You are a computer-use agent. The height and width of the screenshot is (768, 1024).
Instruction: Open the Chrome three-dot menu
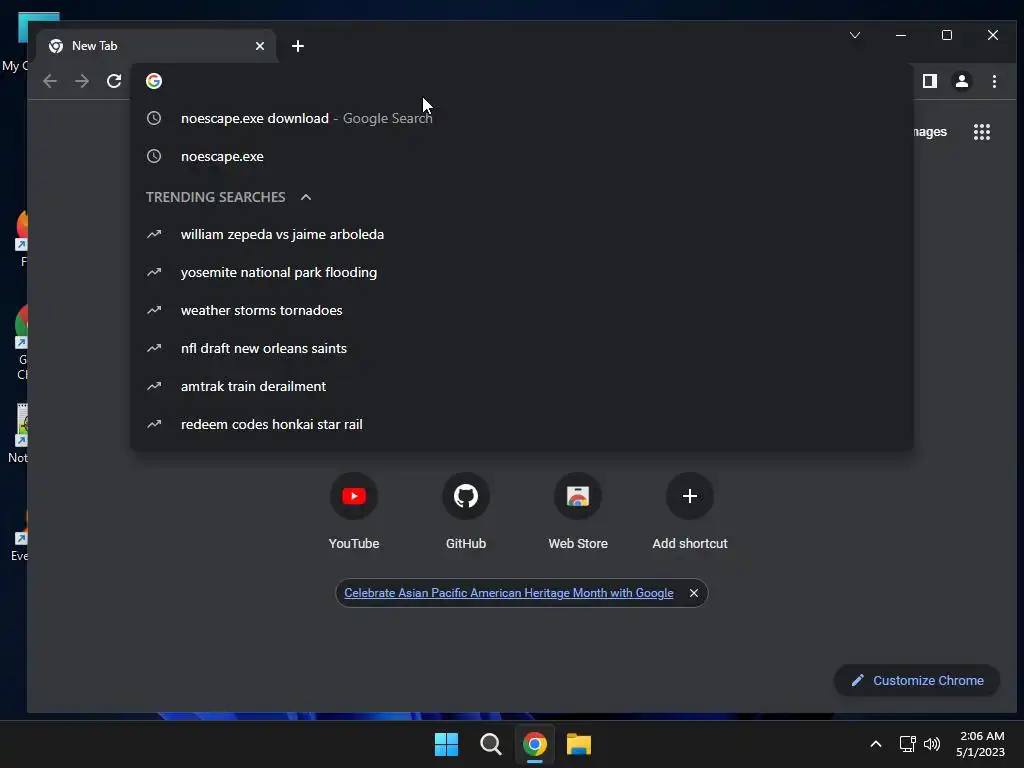coord(994,81)
